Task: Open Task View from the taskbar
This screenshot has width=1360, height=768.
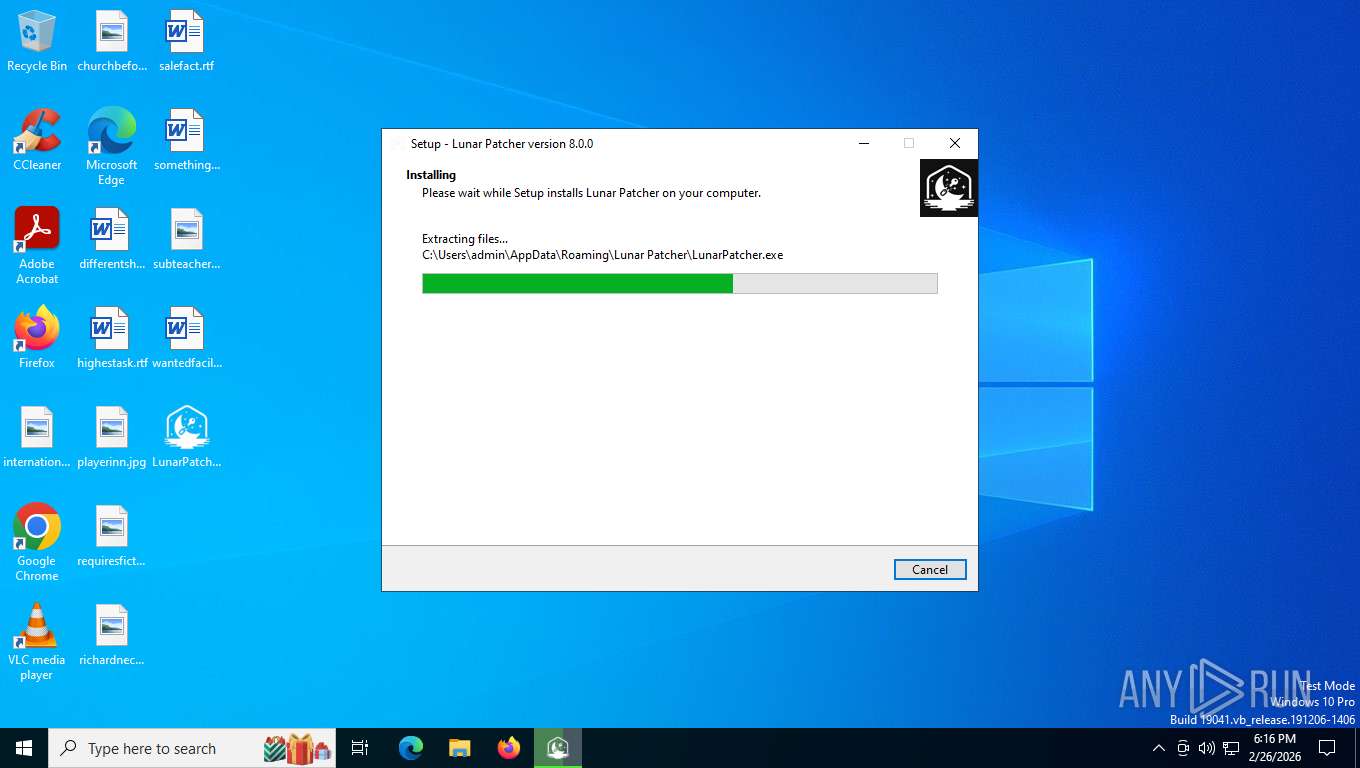Action: click(360, 748)
